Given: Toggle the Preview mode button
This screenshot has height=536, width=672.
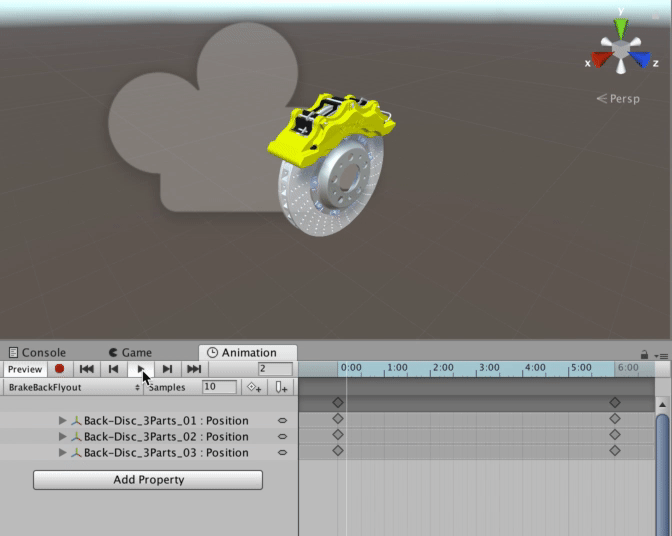Looking at the screenshot, I should pyautogui.click(x=25, y=369).
